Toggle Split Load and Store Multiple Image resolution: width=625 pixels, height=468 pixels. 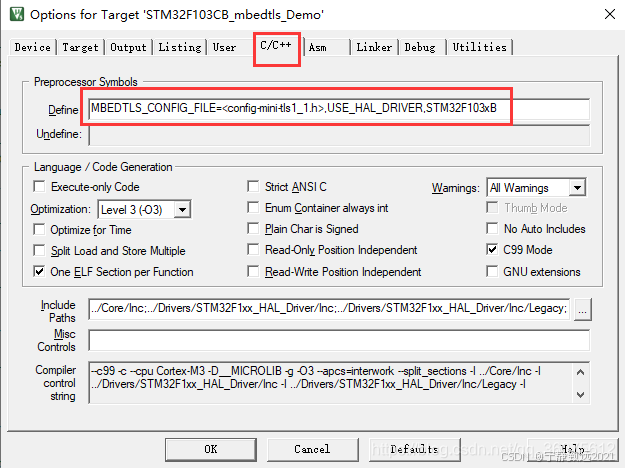coord(39,250)
